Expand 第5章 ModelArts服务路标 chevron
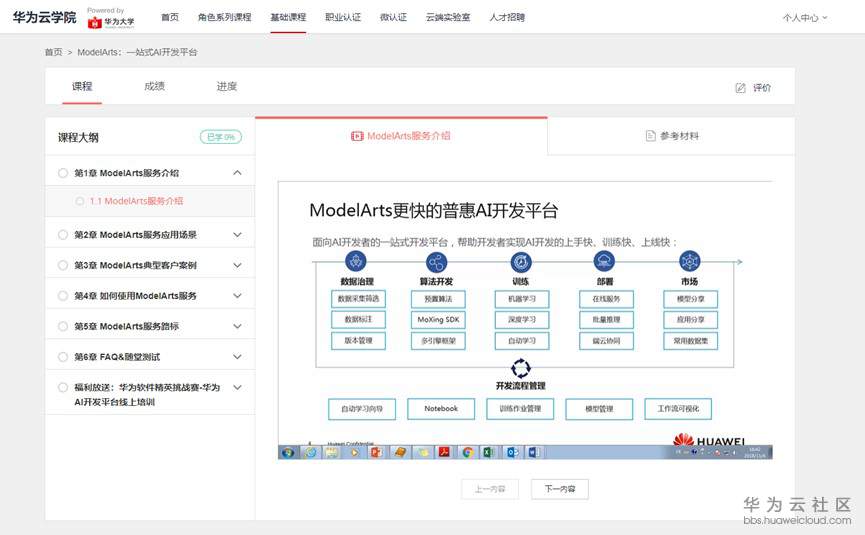The width and height of the screenshot is (865, 535). point(237,326)
